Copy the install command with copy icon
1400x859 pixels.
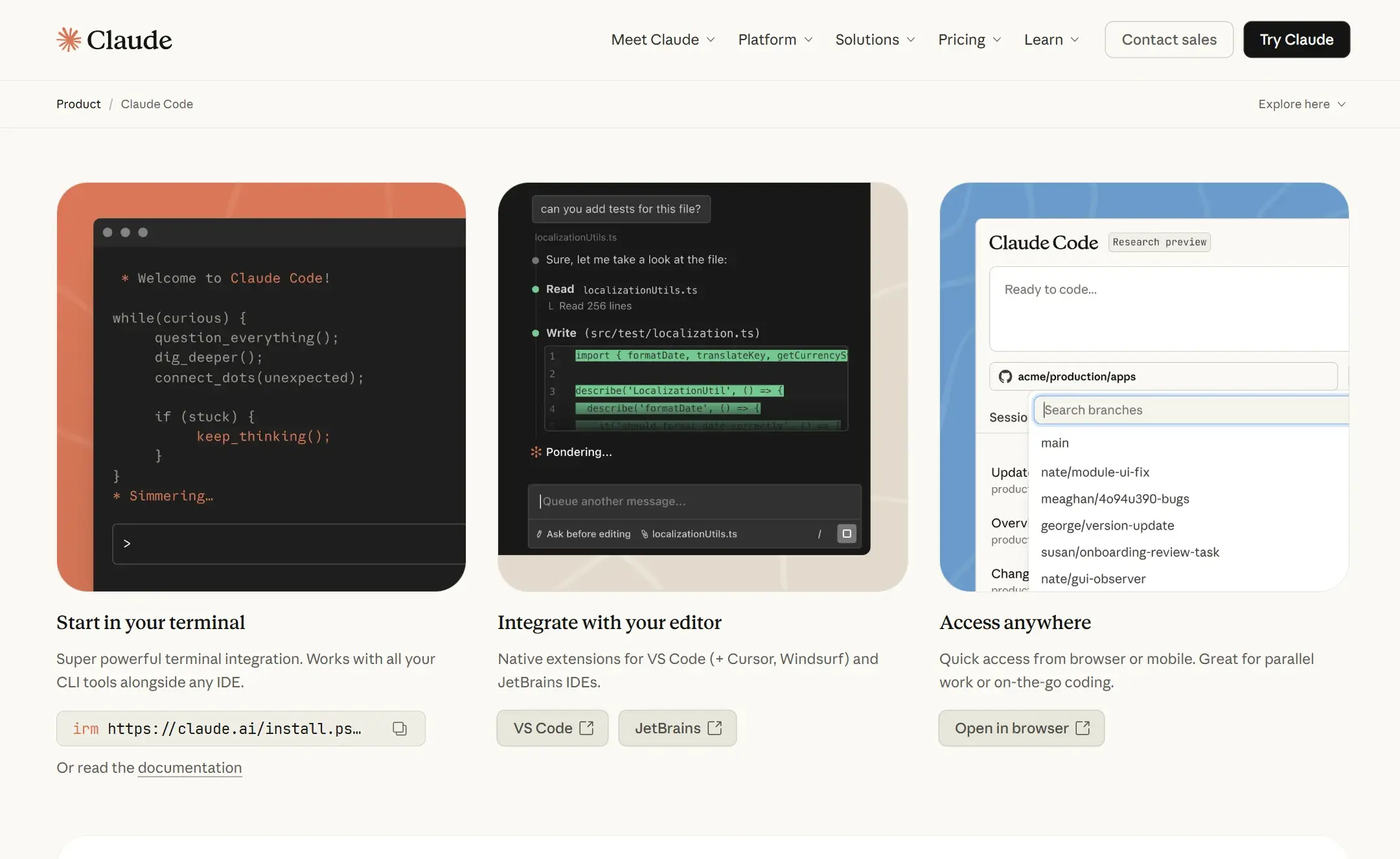(x=400, y=728)
